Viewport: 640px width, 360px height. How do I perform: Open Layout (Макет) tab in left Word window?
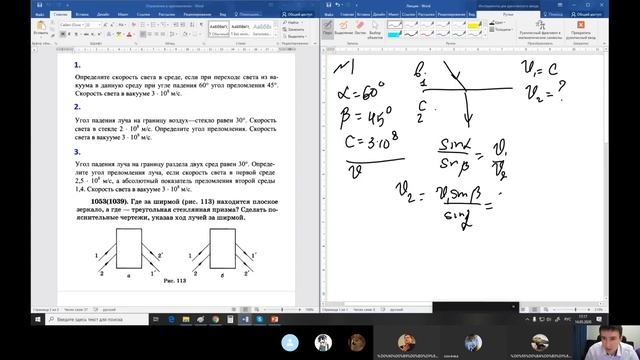123,14
